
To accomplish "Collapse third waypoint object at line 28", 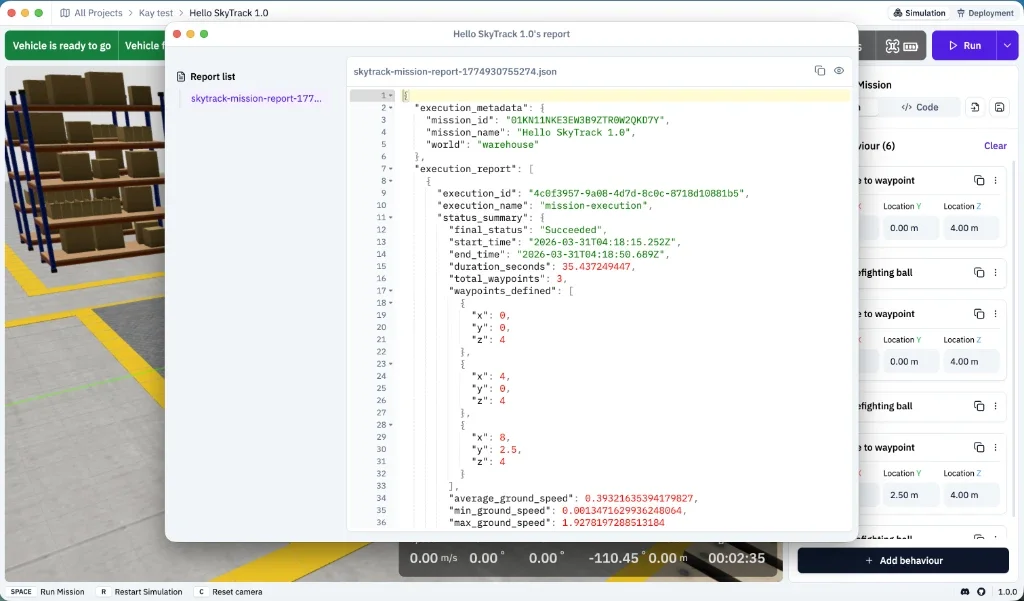I will (391, 425).
